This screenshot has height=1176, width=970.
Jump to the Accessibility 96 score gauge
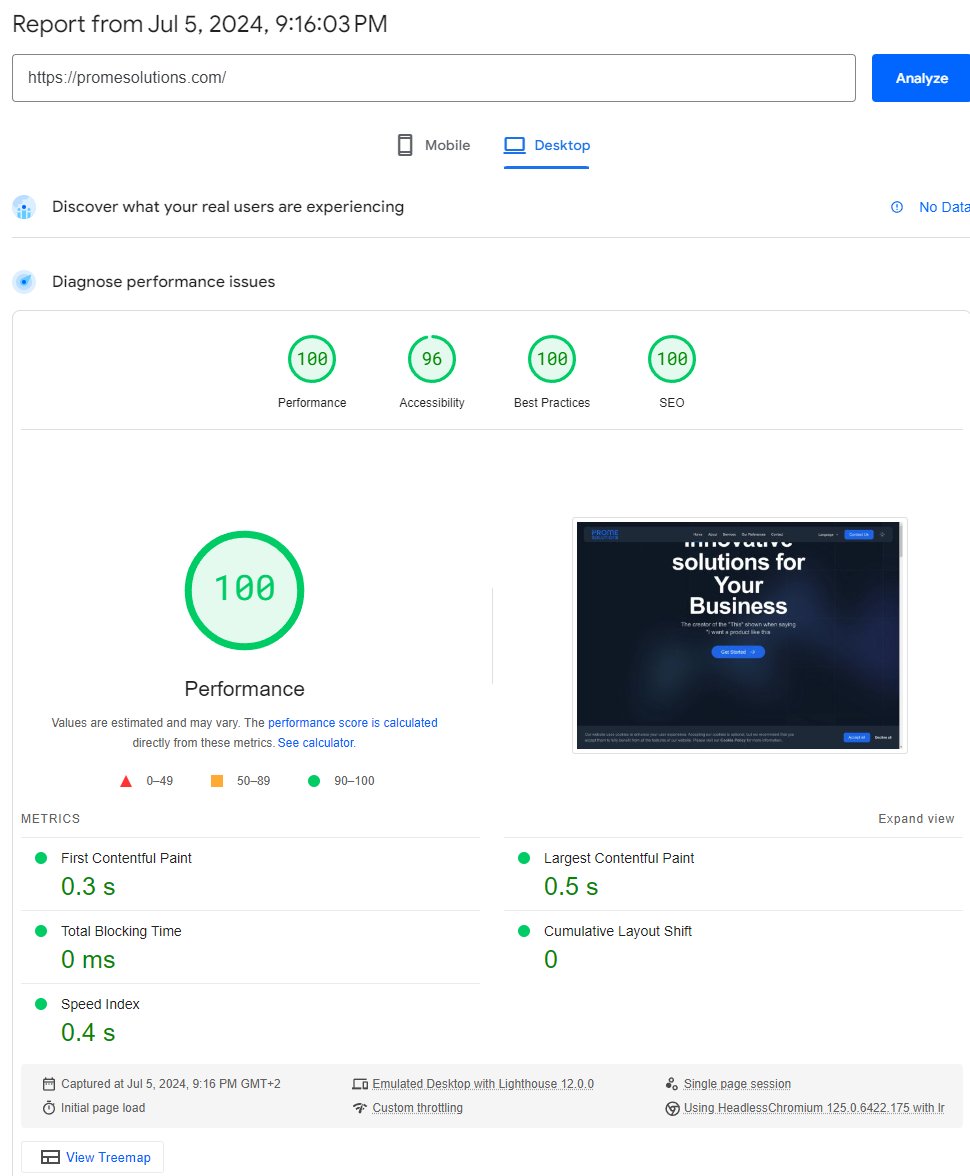(x=432, y=359)
